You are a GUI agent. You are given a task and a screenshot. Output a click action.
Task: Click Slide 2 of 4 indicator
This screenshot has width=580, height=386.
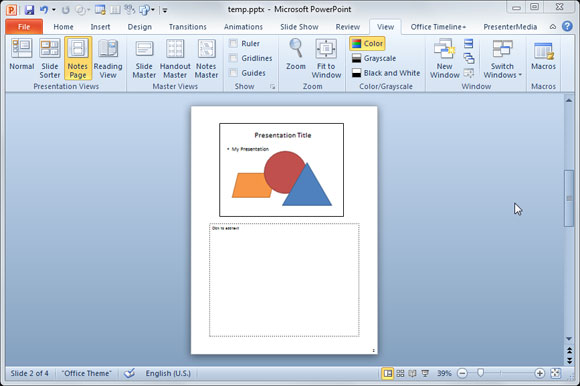tap(30, 373)
